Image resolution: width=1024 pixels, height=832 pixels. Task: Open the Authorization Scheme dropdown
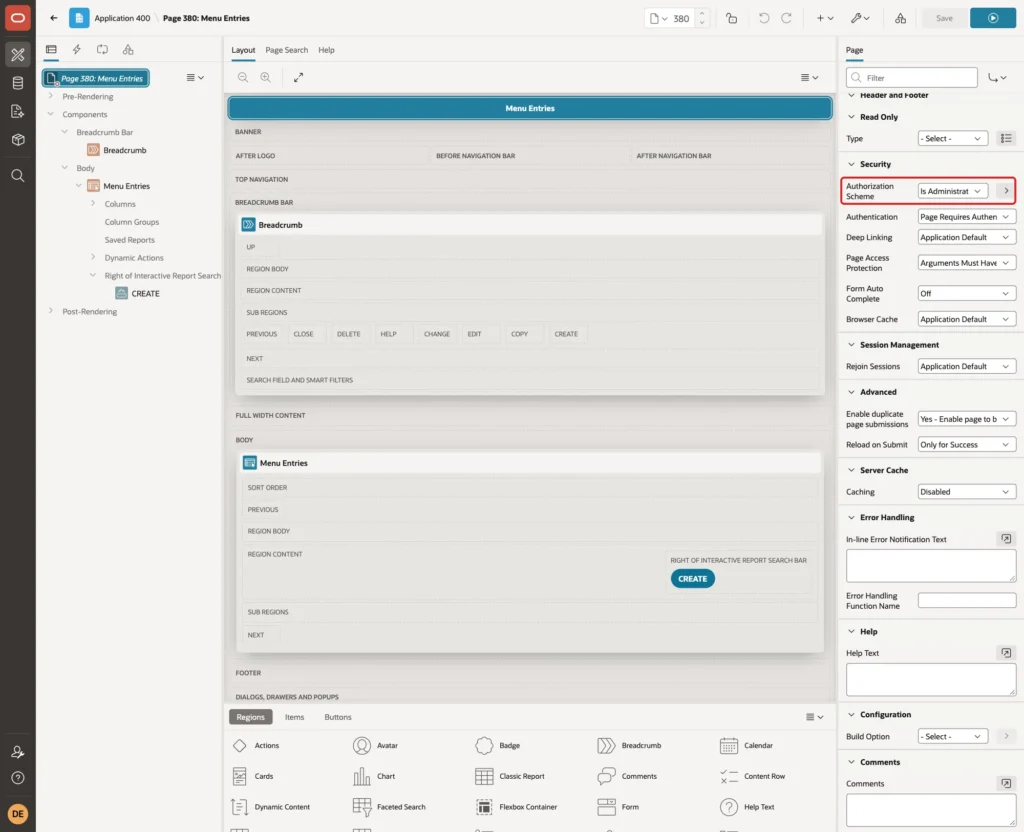[x=952, y=191]
